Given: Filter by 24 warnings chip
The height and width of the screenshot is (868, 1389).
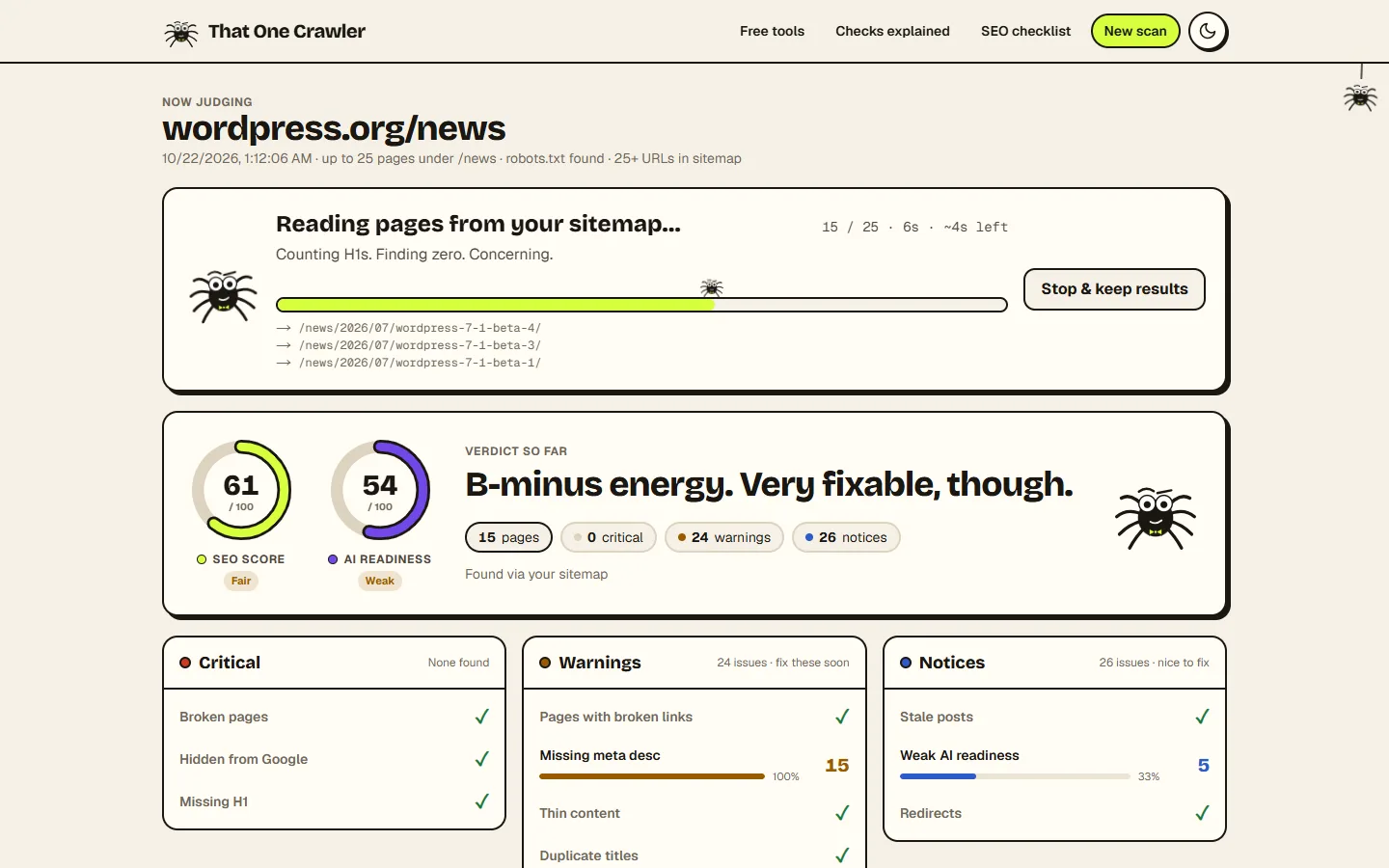Looking at the screenshot, I should point(724,537).
